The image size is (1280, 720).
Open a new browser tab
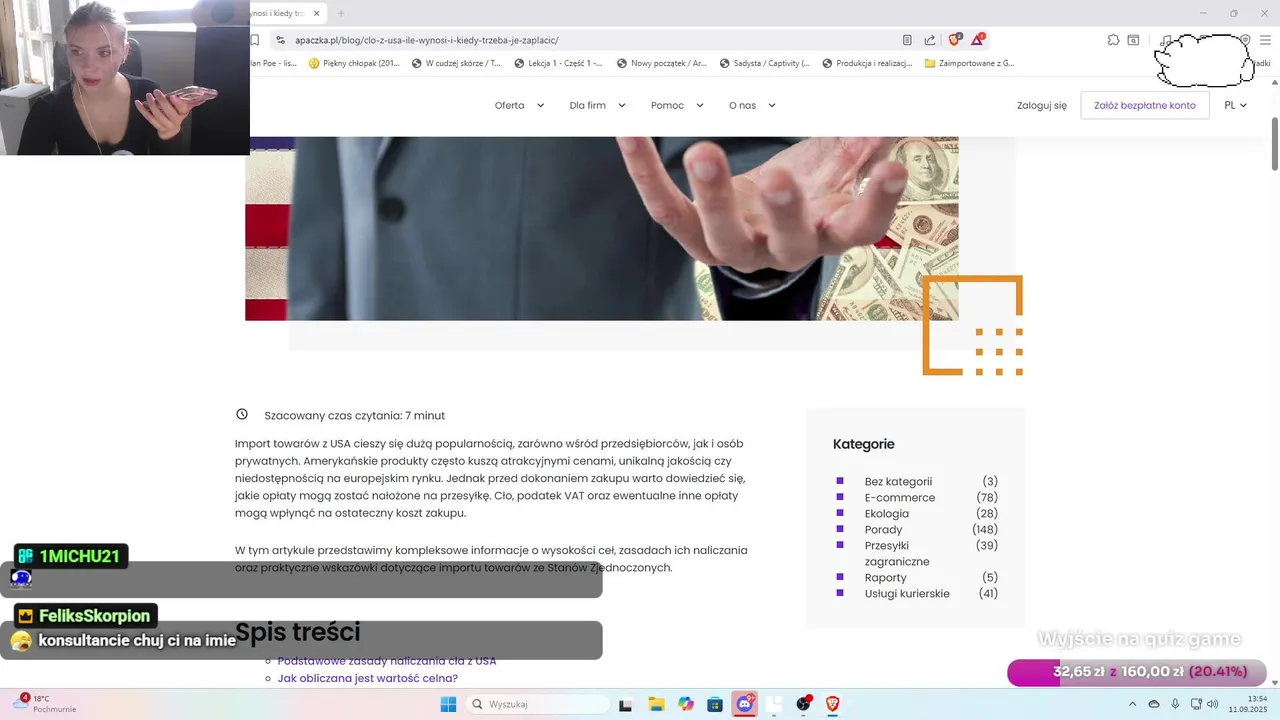pos(341,13)
